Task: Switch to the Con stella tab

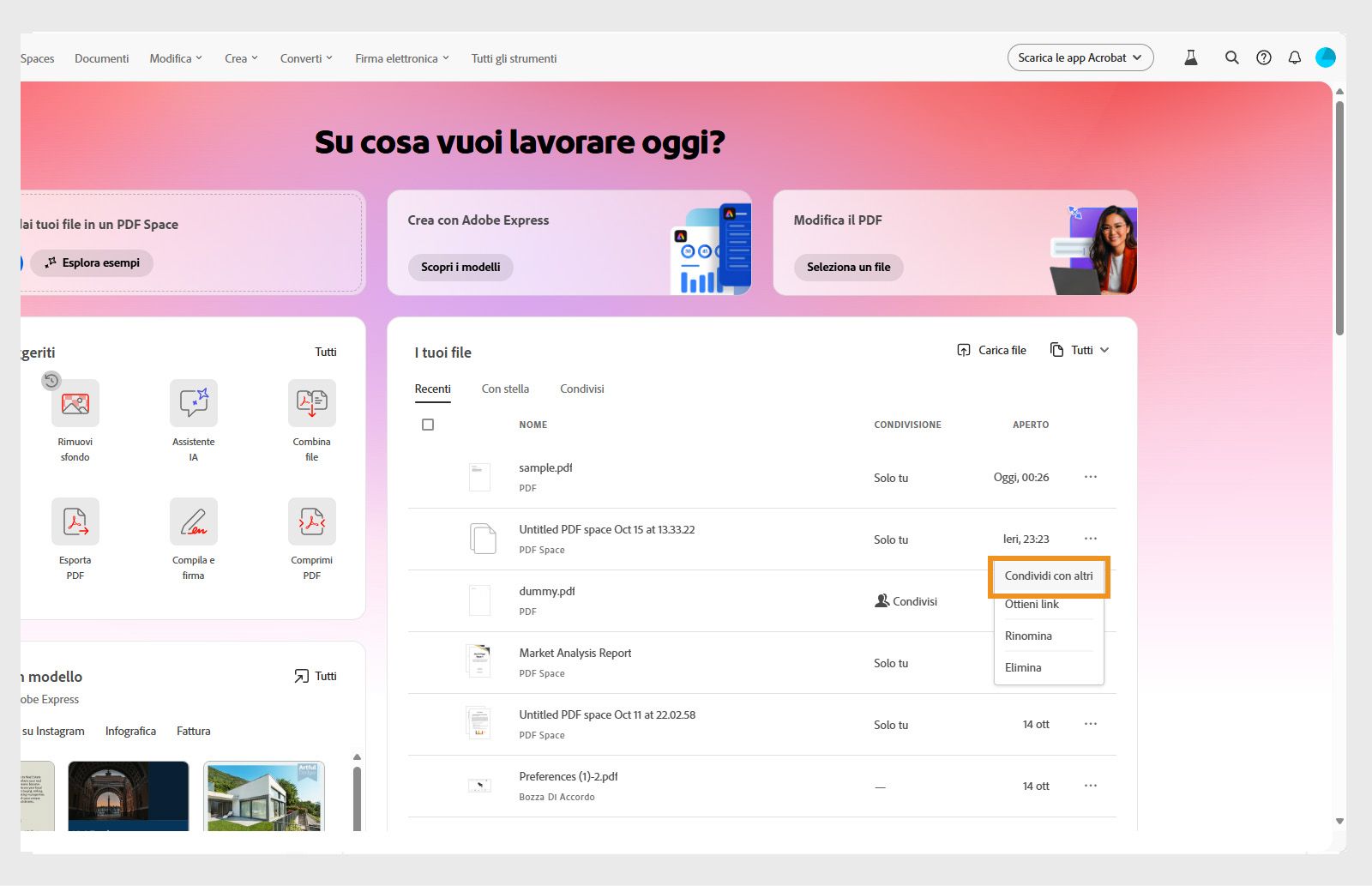Action: point(505,389)
